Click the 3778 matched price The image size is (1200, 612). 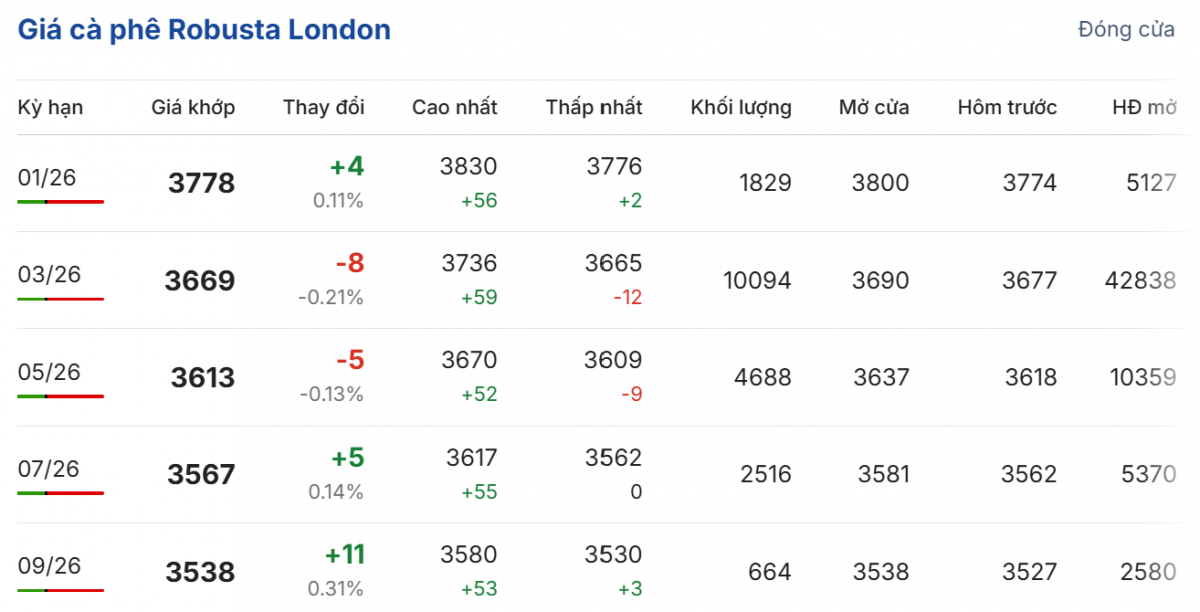click(x=201, y=184)
